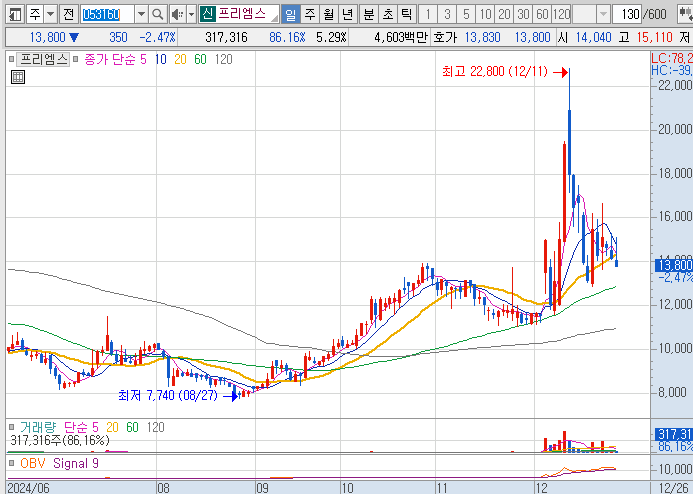Click the change rate -2.47% in quote bar
Screen dimensions: 693x494
157,37
